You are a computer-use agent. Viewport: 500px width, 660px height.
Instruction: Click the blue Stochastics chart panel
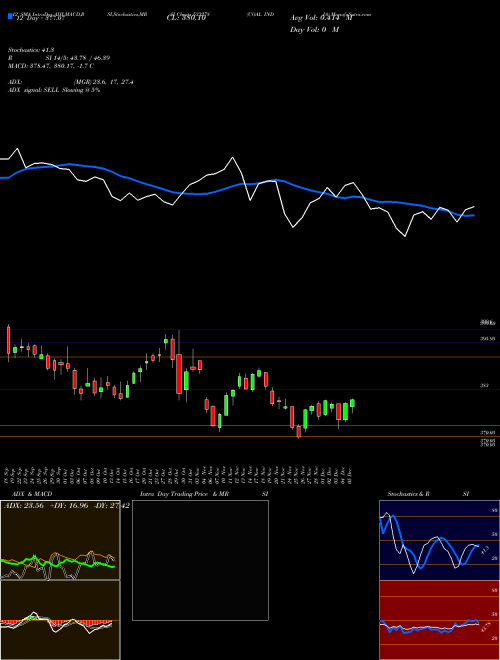[439, 540]
